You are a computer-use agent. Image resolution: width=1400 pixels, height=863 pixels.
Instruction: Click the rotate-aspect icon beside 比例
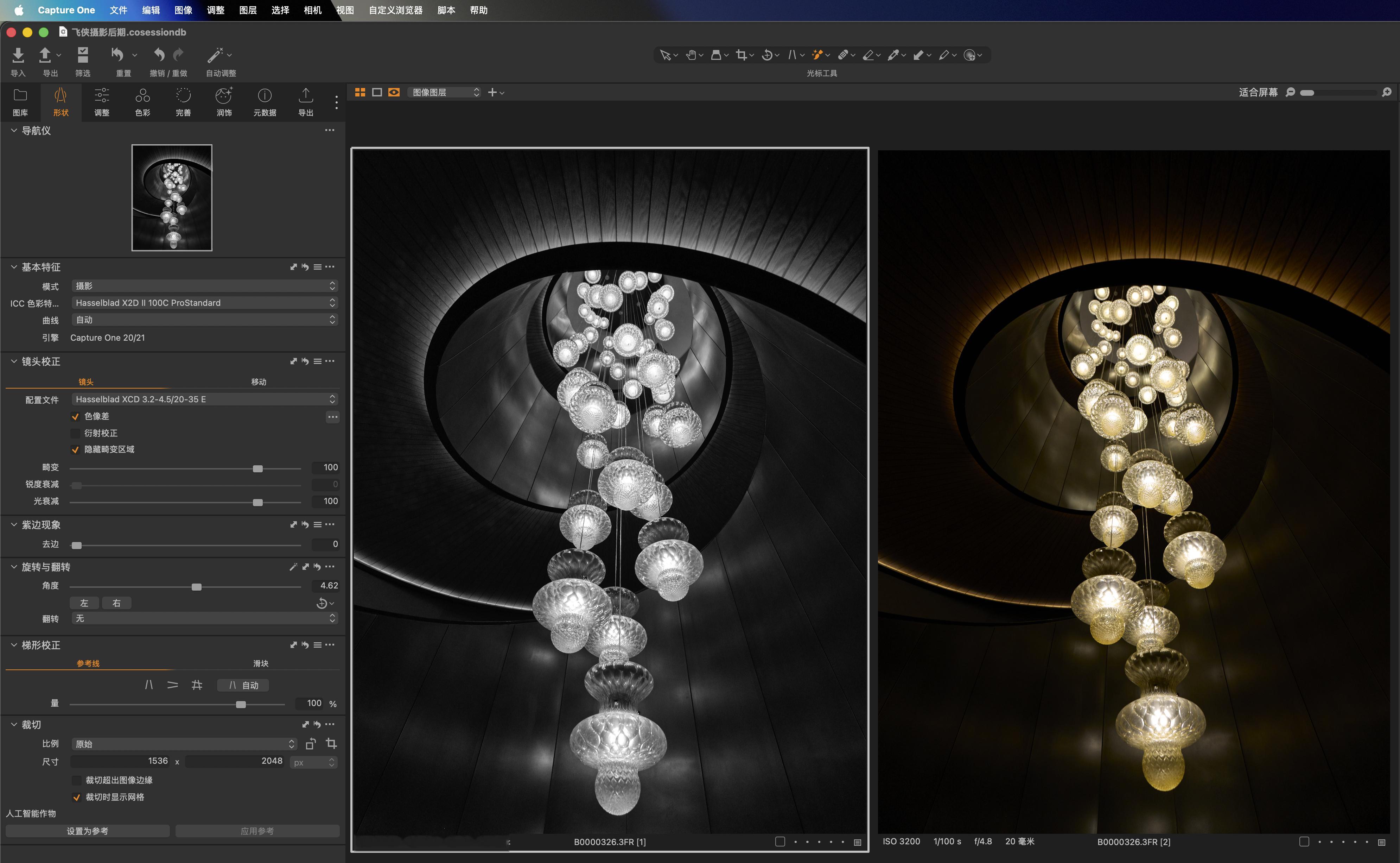click(311, 743)
